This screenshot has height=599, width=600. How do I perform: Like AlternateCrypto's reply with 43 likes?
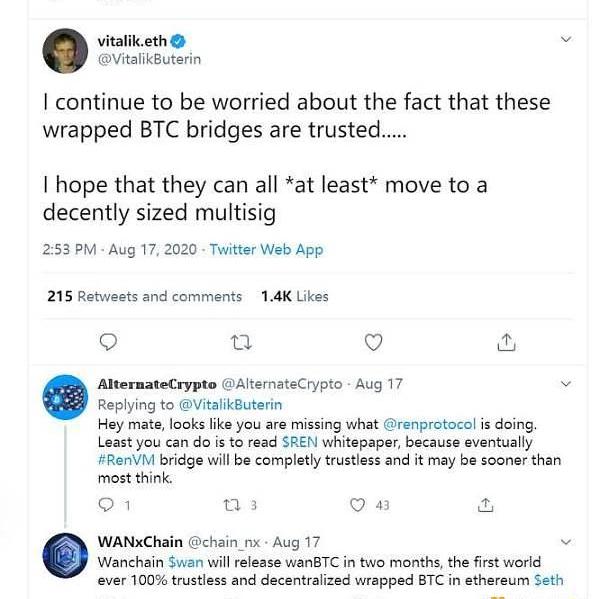pos(358,505)
